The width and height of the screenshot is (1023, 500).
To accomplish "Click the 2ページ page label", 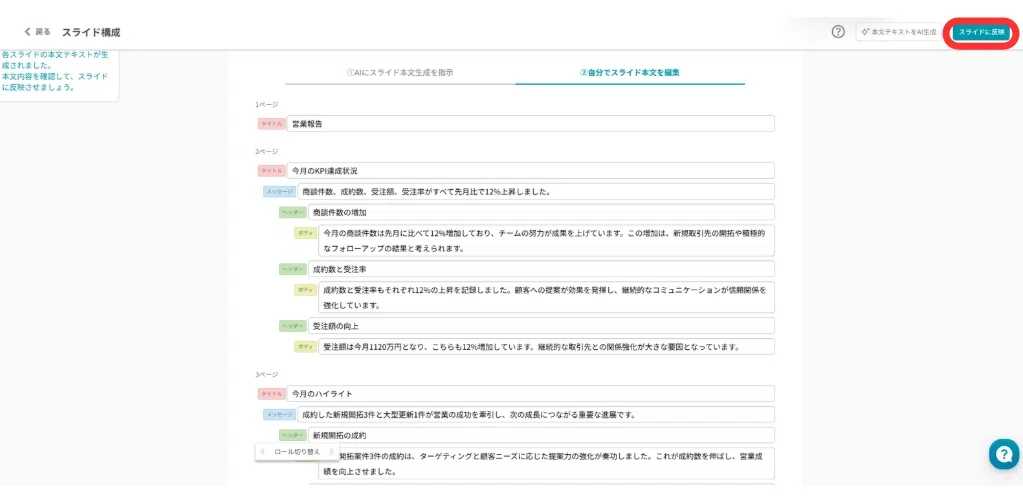I will (267, 151).
